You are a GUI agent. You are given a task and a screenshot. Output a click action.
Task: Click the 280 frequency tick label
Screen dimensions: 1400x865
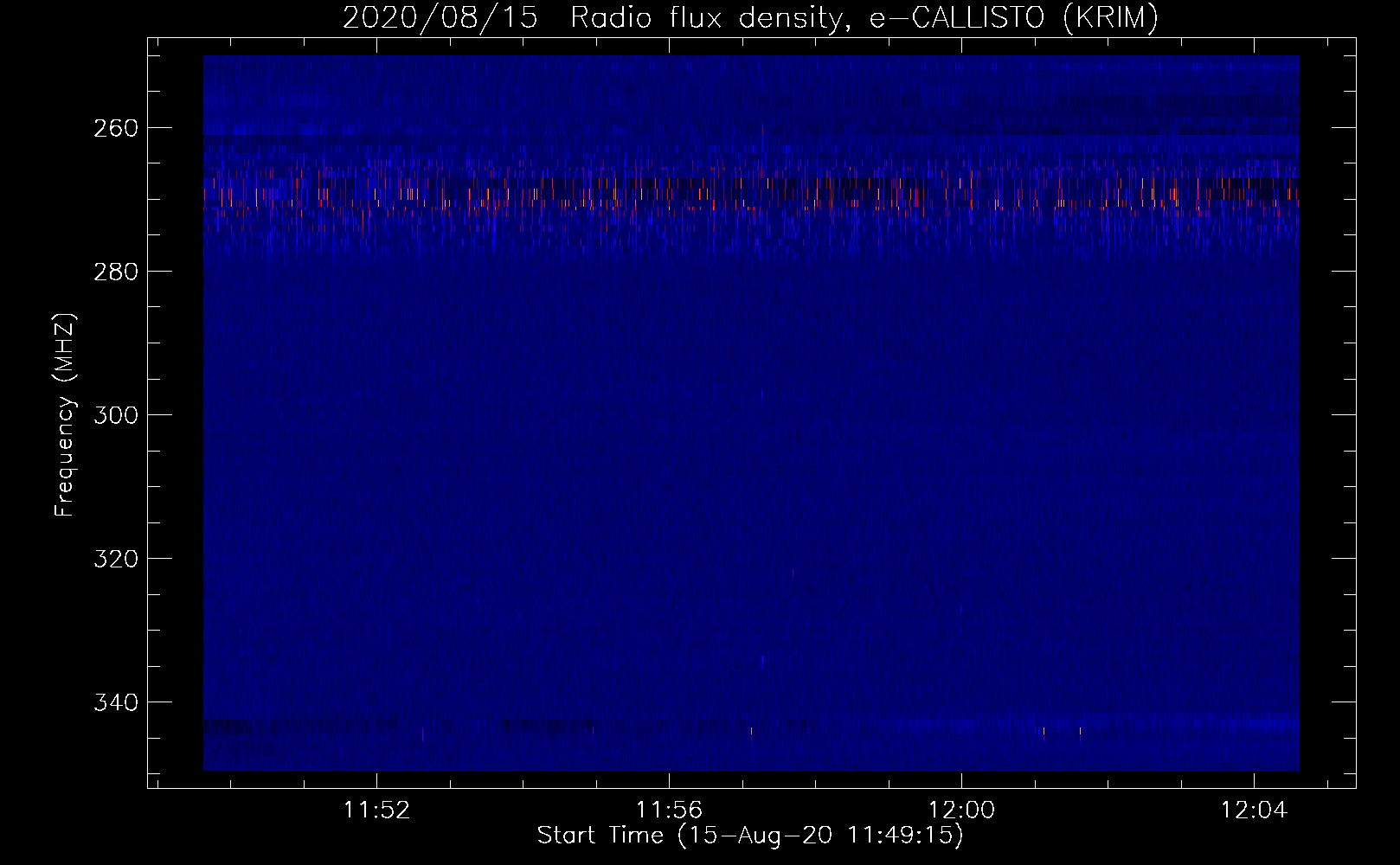pos(115,272)
